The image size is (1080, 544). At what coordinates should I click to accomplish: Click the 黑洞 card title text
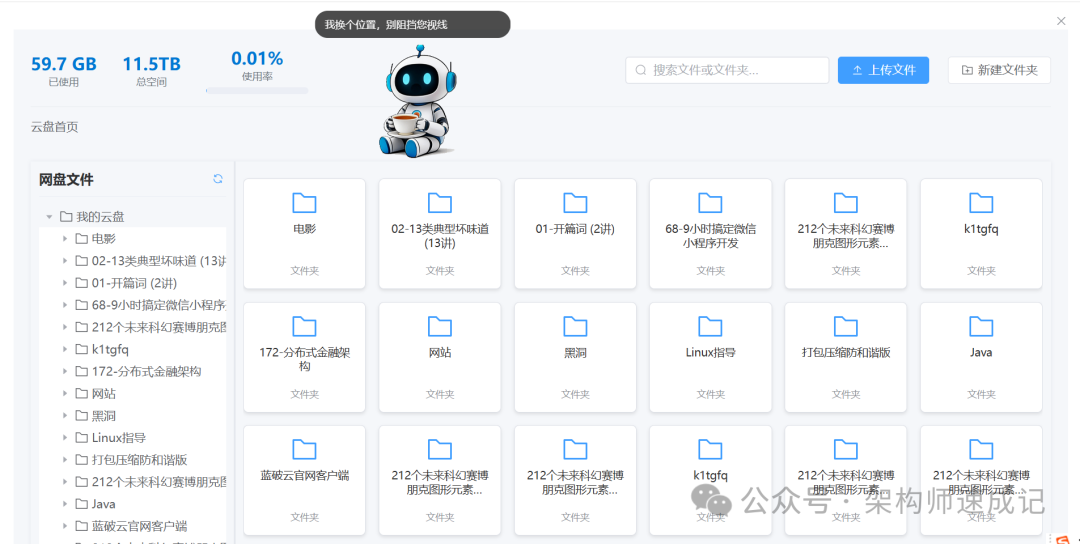point(575,353)
